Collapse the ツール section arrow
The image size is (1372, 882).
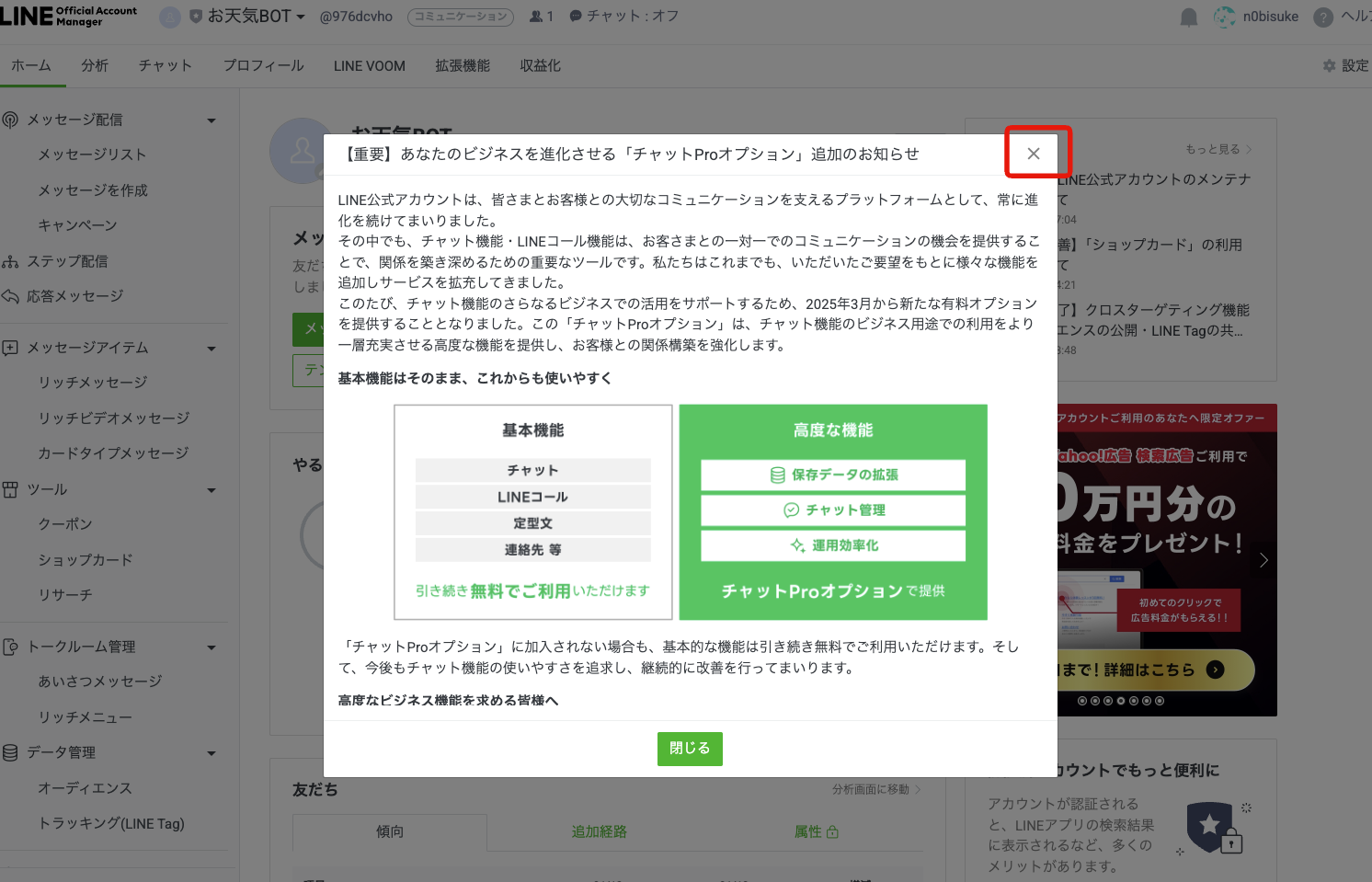(x=212, y=490)
